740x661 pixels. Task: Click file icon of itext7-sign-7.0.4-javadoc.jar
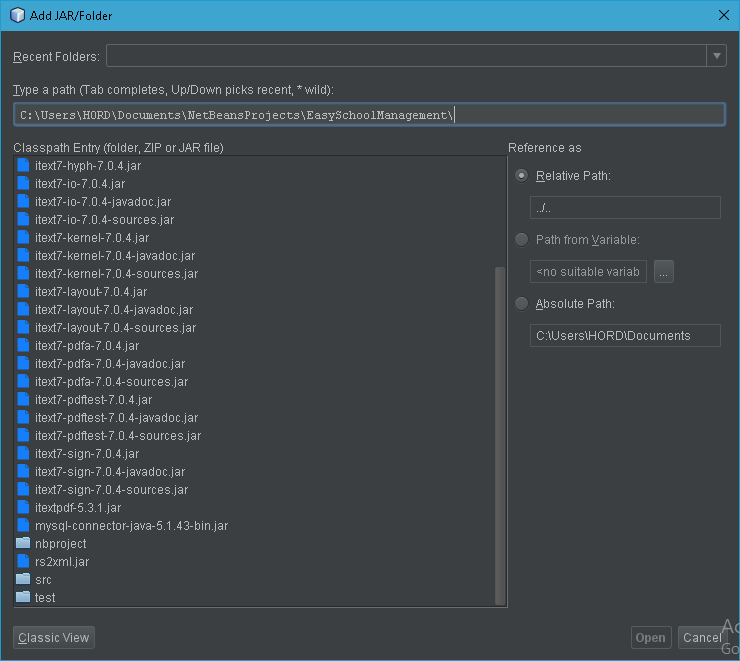coord(23,471)
